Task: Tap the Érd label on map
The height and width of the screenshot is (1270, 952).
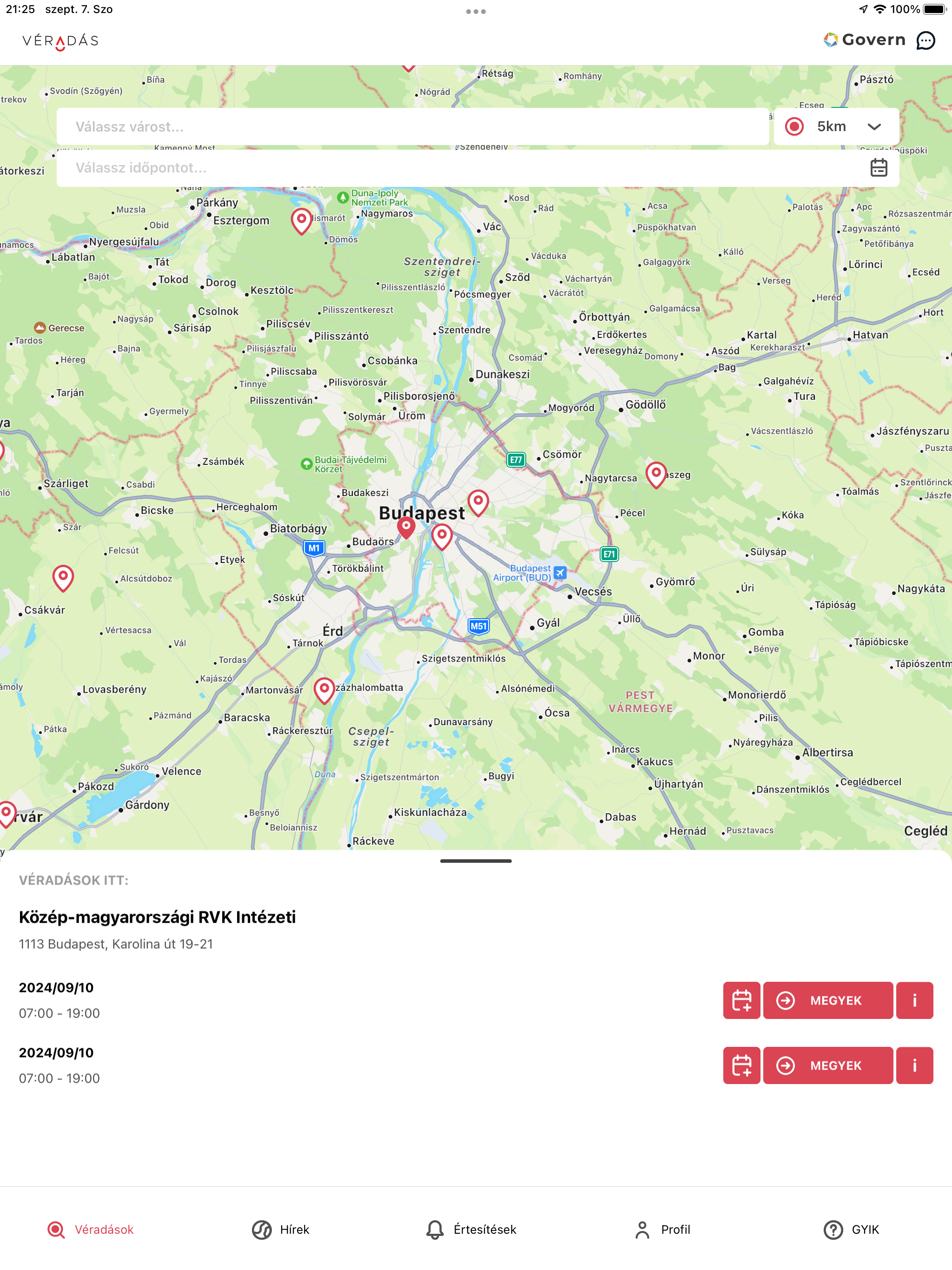Action: click(332, 631)
